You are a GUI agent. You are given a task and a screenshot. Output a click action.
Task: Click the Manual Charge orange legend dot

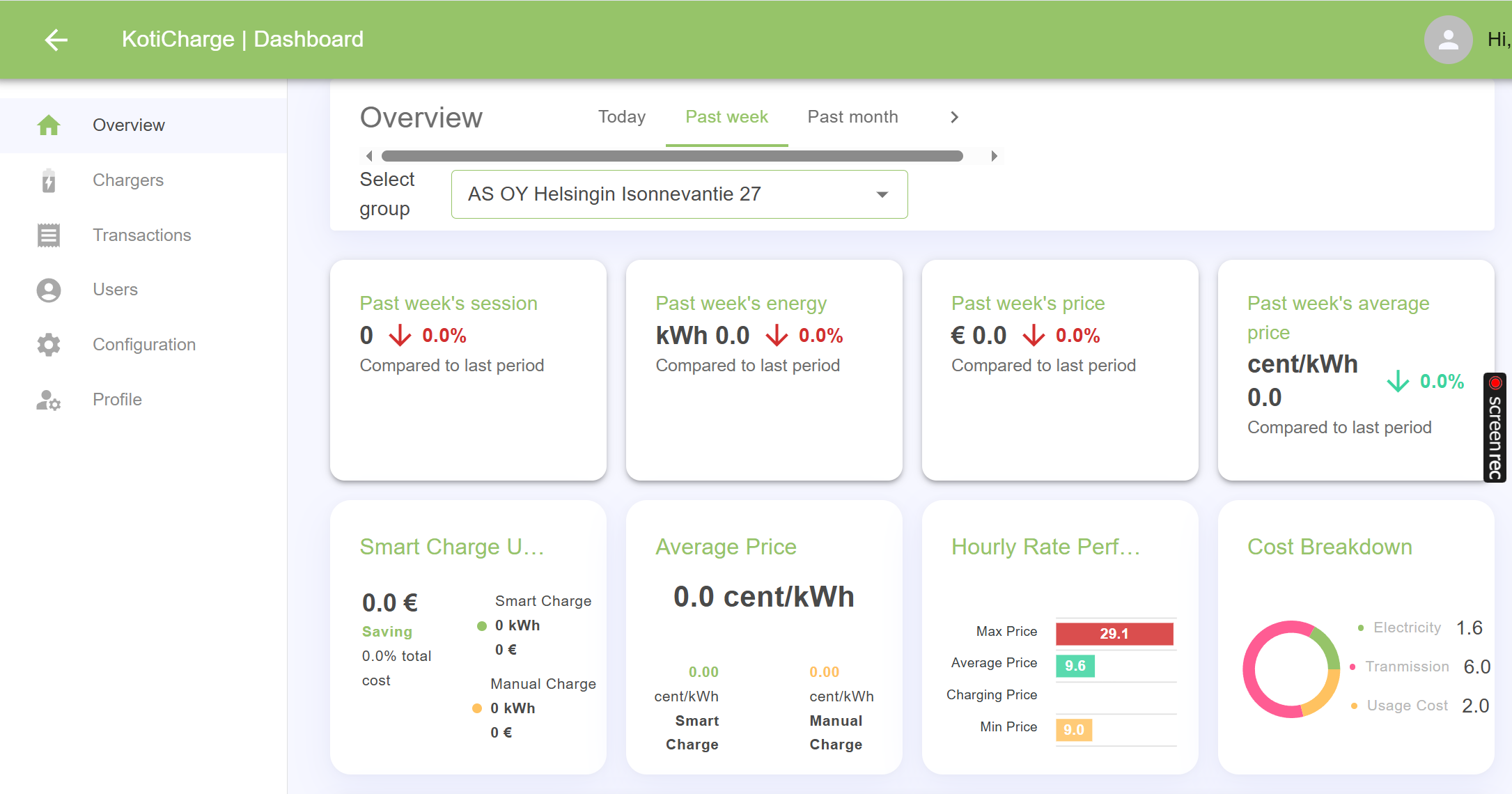(x=477, y=708)
